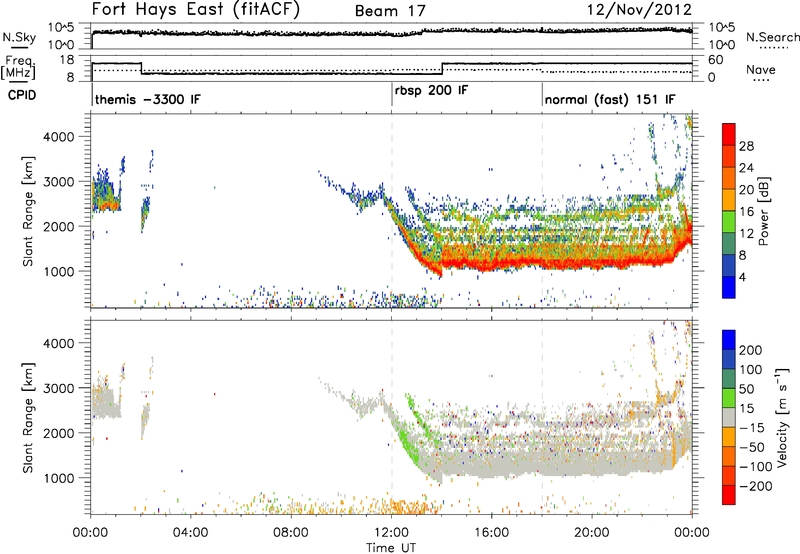
Task: Click the "Fort Hays East (fitACF)" plot title
Action: (x=195, y=10)
